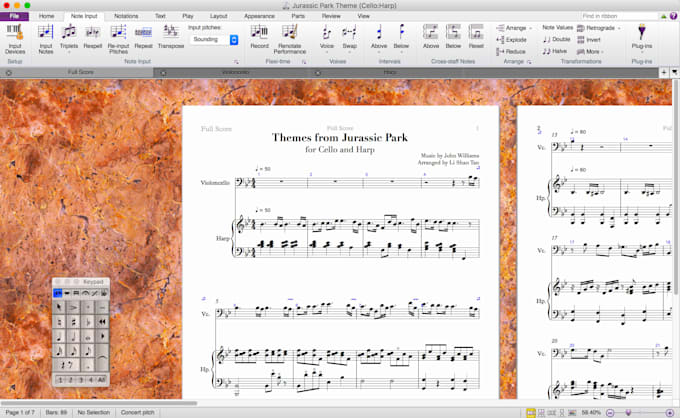Toggle the rest button on Keypad
680x418 pixels.
click(66, 365)
